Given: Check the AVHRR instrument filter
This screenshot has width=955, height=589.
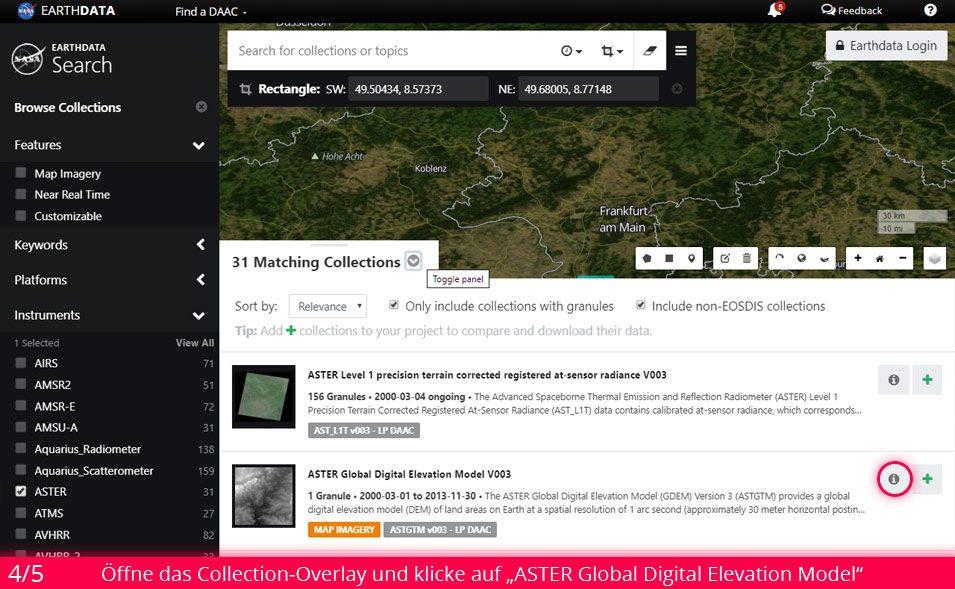Looking at the screenshot, I should (21, 534).
